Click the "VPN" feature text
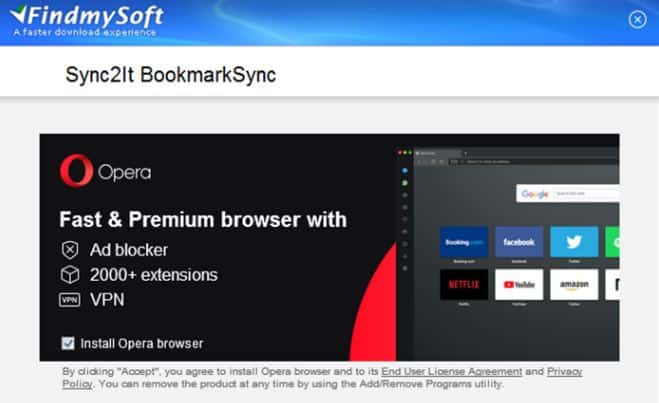Viewport: 659px width, 403px height. (107, 300)
